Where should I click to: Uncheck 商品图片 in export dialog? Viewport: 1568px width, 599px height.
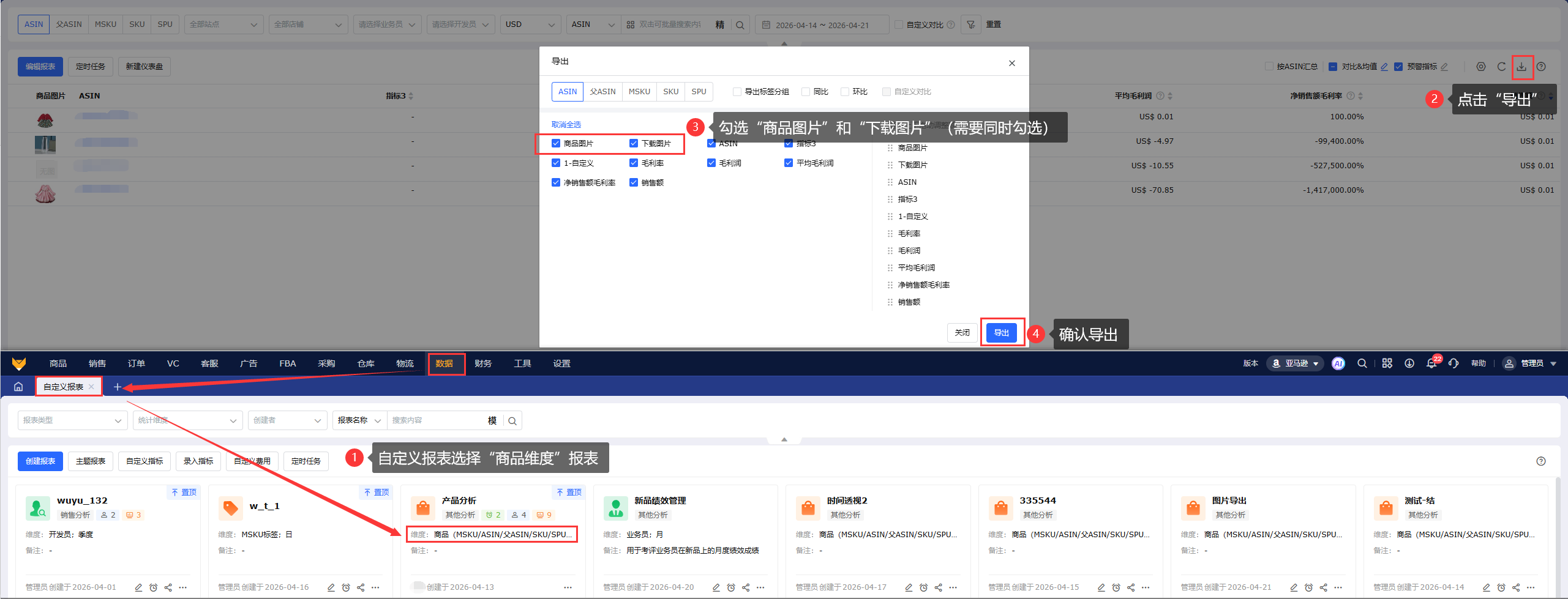pyautogui.click(x=556, y=143)
